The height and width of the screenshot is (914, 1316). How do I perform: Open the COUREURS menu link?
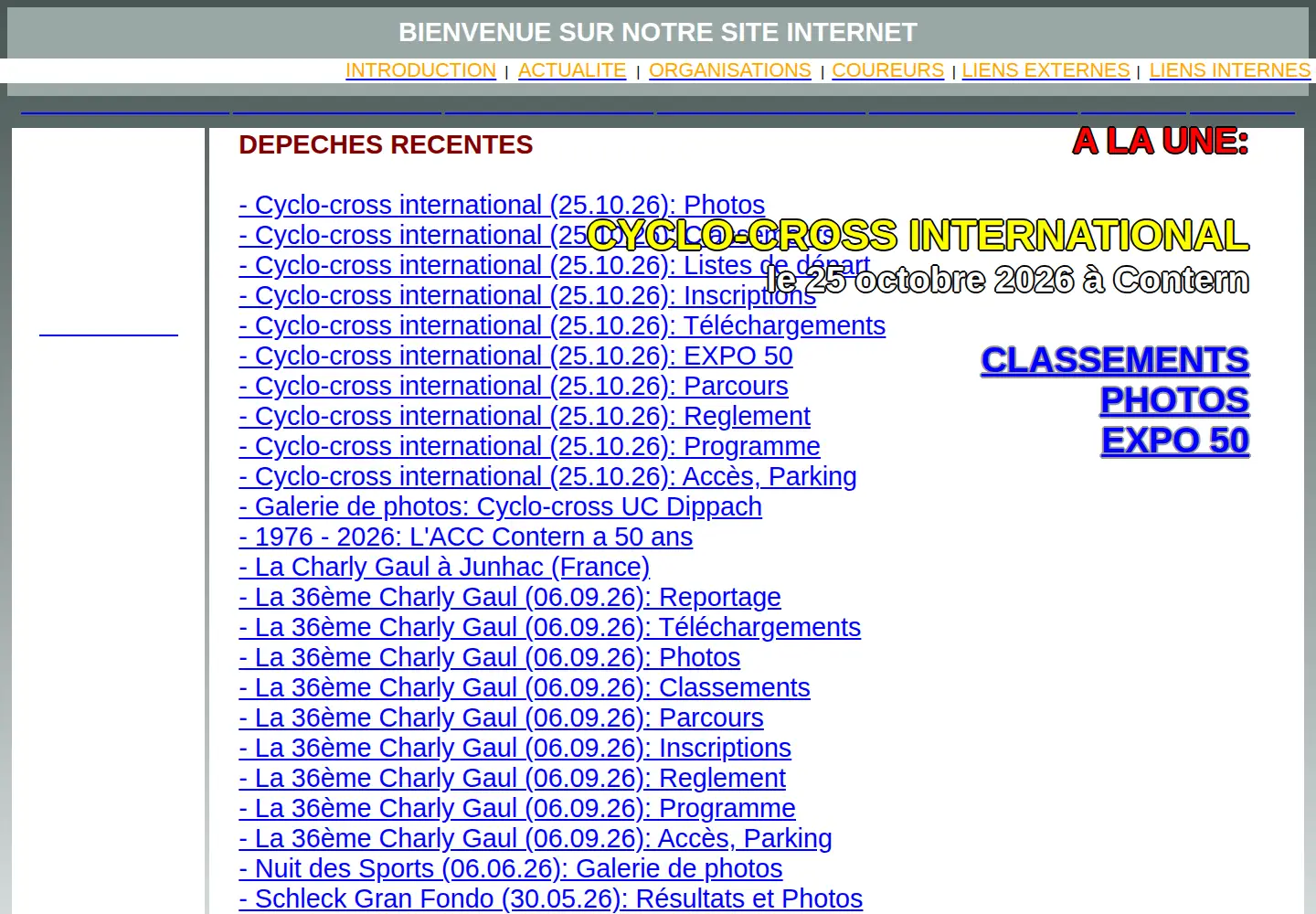click(887, 70)
